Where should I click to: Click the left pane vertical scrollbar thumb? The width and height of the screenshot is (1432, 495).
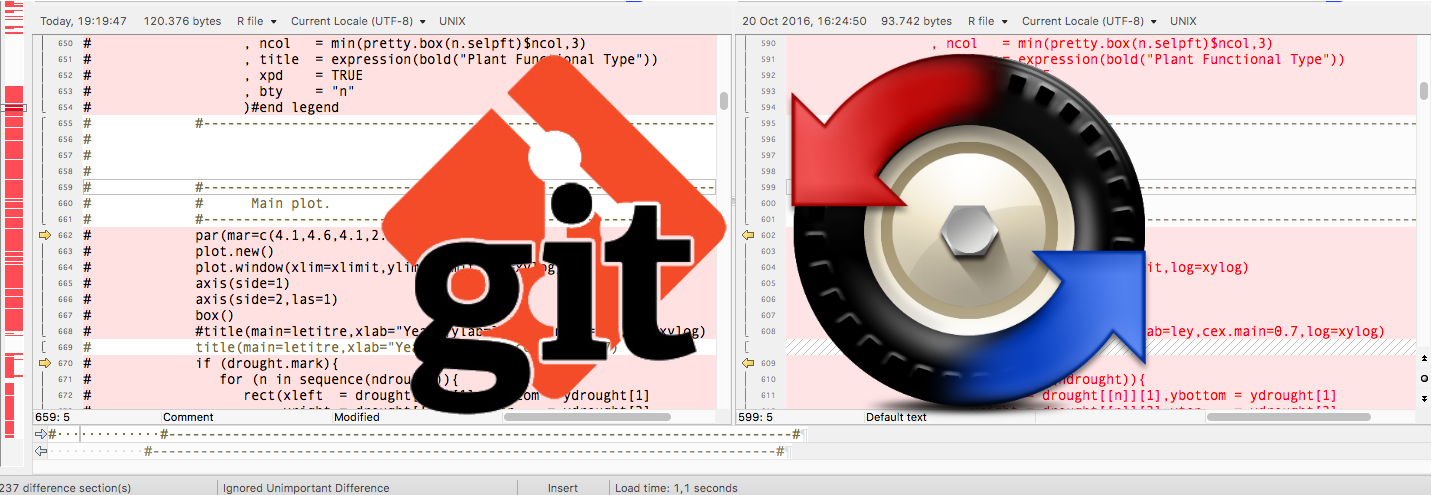tap(723, 100)
